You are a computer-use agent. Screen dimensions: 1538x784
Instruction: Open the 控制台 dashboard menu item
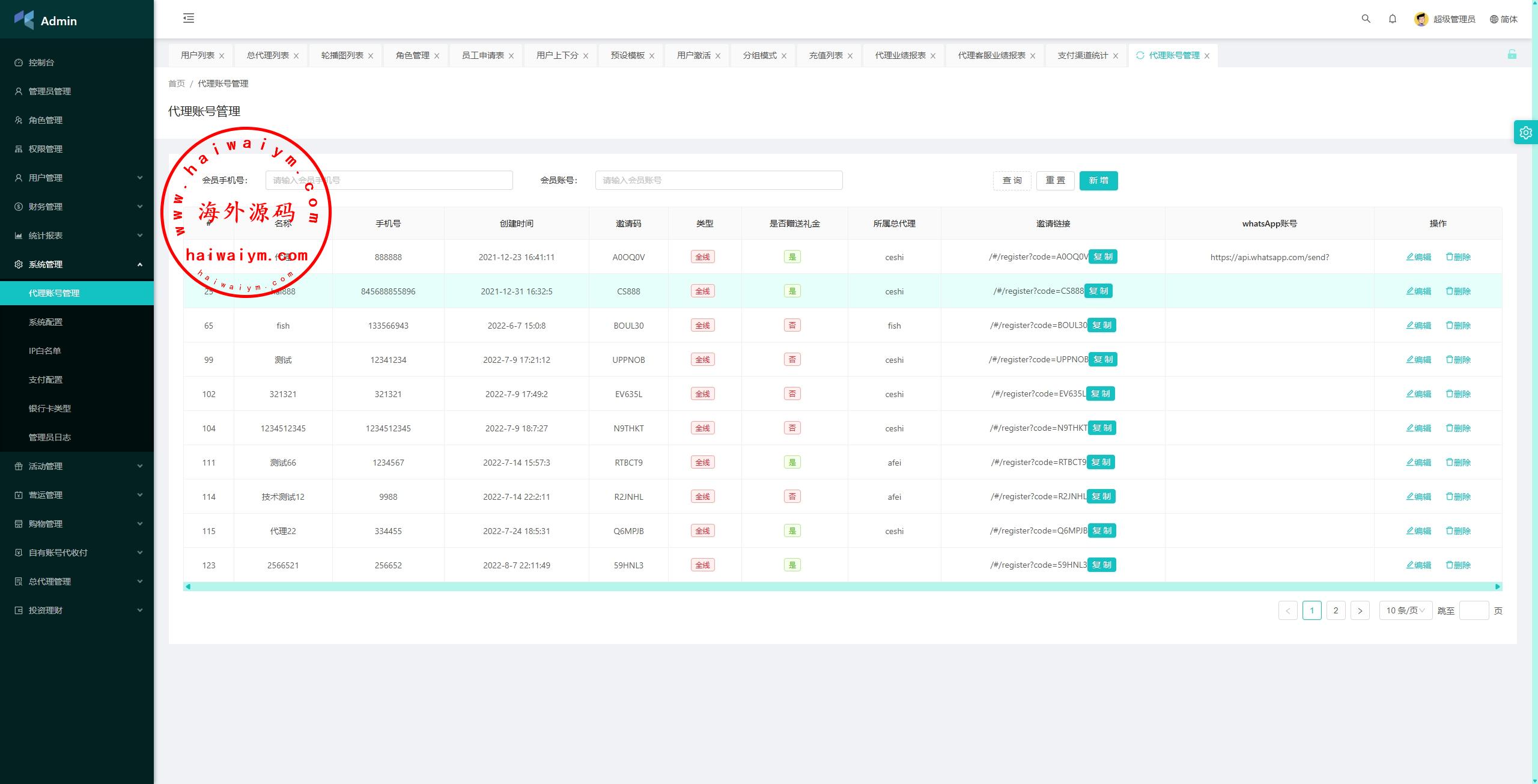pyautogui.click(x=41, y=62)
